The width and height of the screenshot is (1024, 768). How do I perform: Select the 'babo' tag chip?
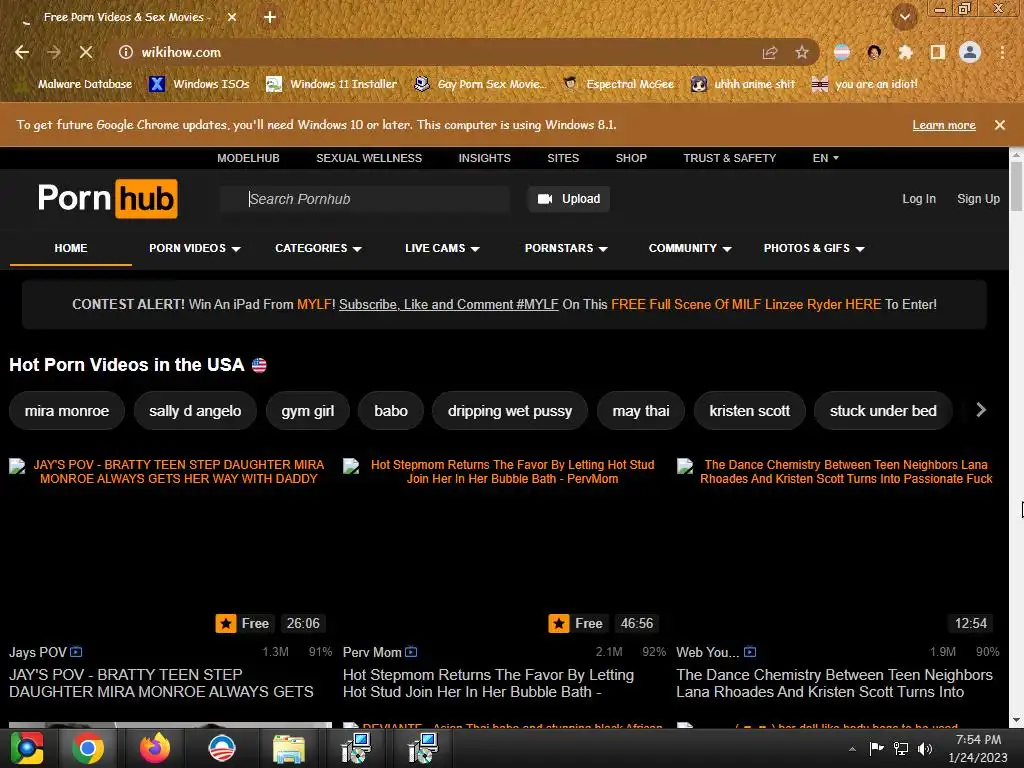coord(391,411)
